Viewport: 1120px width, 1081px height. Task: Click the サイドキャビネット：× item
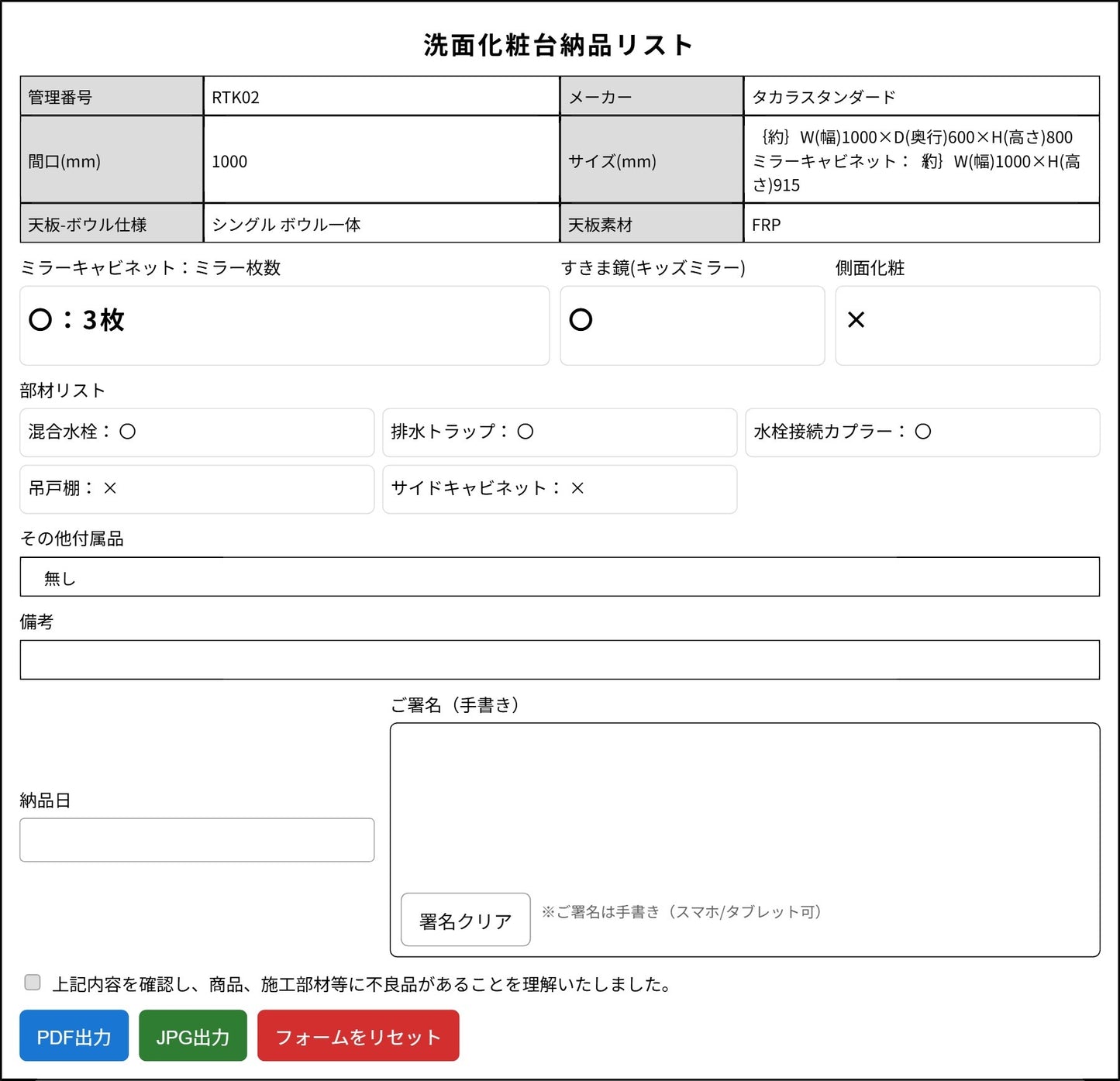point(558,489)
